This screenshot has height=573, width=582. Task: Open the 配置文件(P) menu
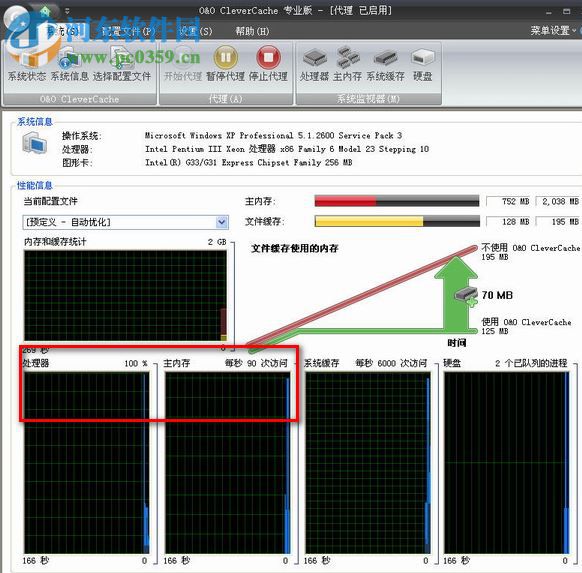coord(128,31)
